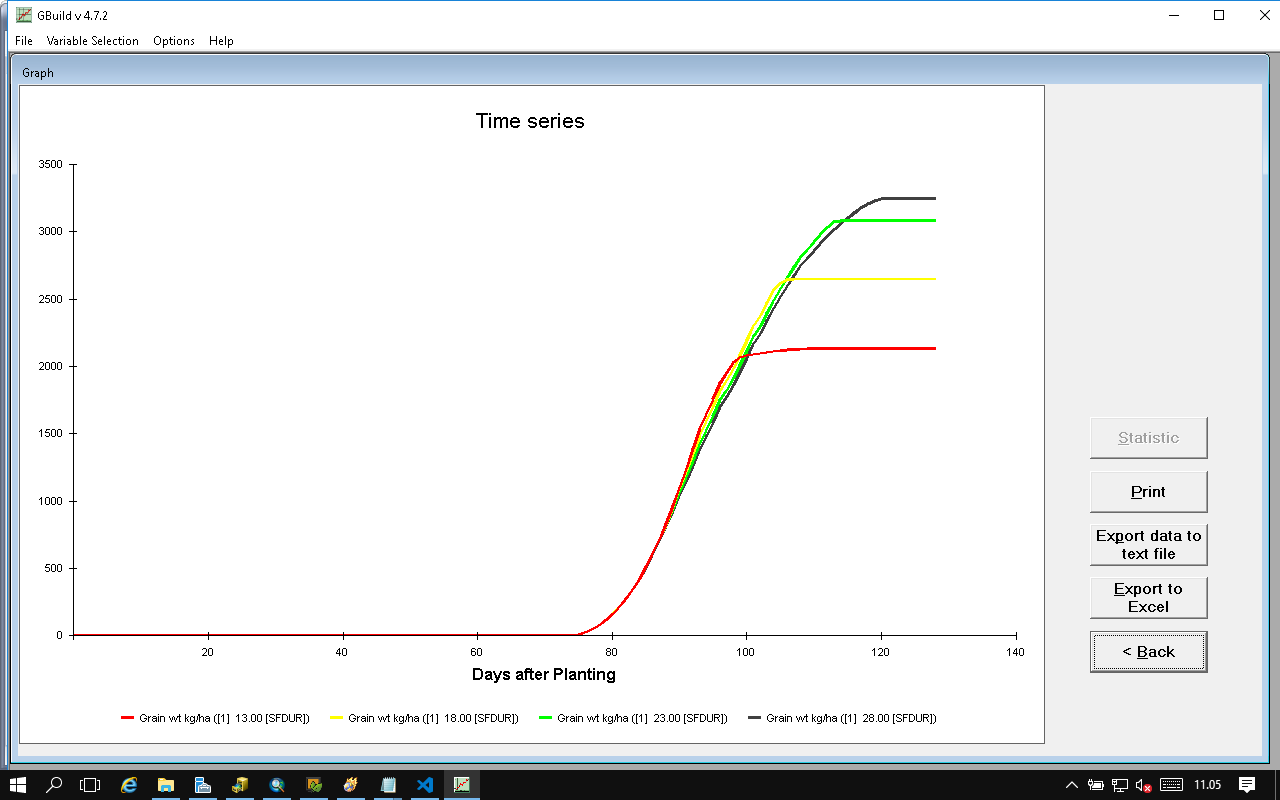Screen dimensions: 1280x800
Task: Open the Options menu
Action: point(174,41)
